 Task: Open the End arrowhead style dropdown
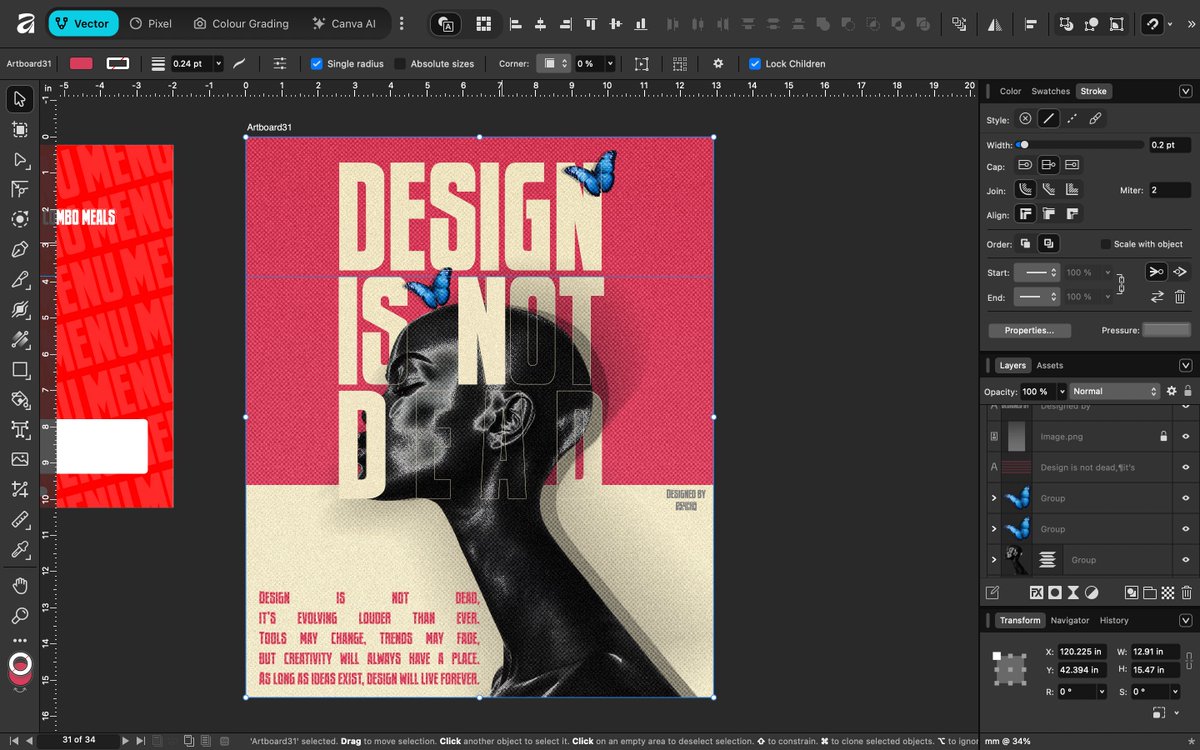coord(1036,297)
